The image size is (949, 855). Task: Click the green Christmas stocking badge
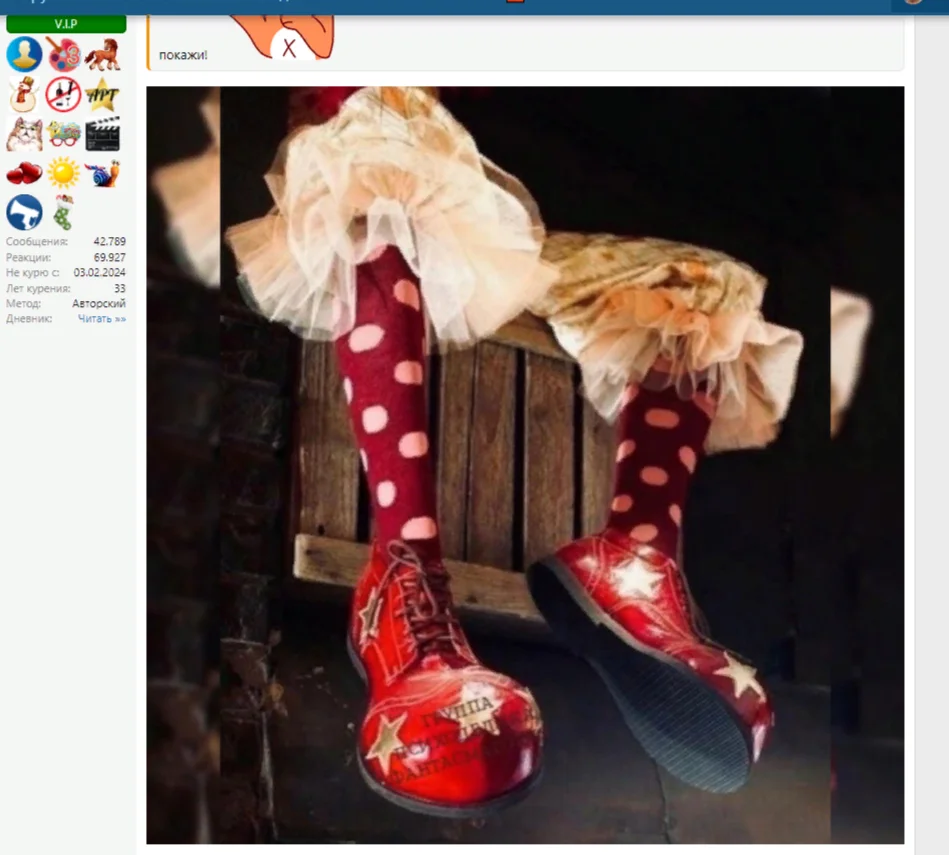coord(64,212)
